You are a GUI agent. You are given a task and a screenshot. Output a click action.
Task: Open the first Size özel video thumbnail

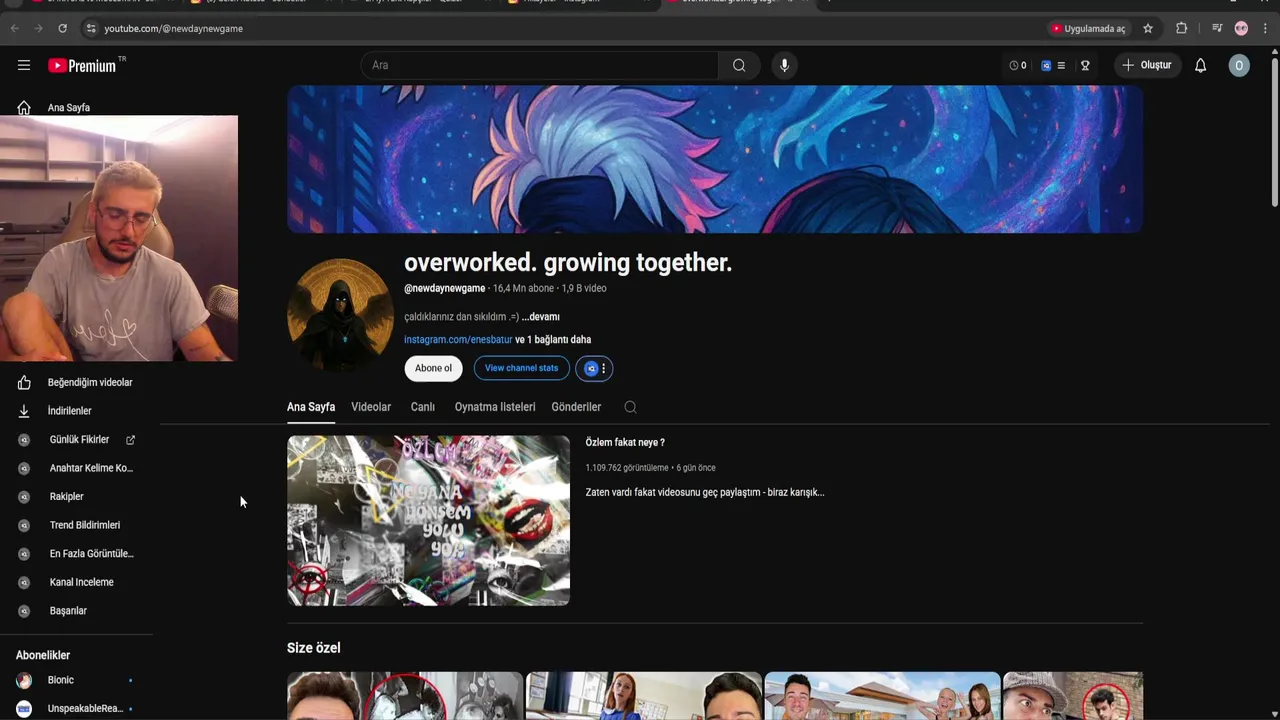[405, 696]
